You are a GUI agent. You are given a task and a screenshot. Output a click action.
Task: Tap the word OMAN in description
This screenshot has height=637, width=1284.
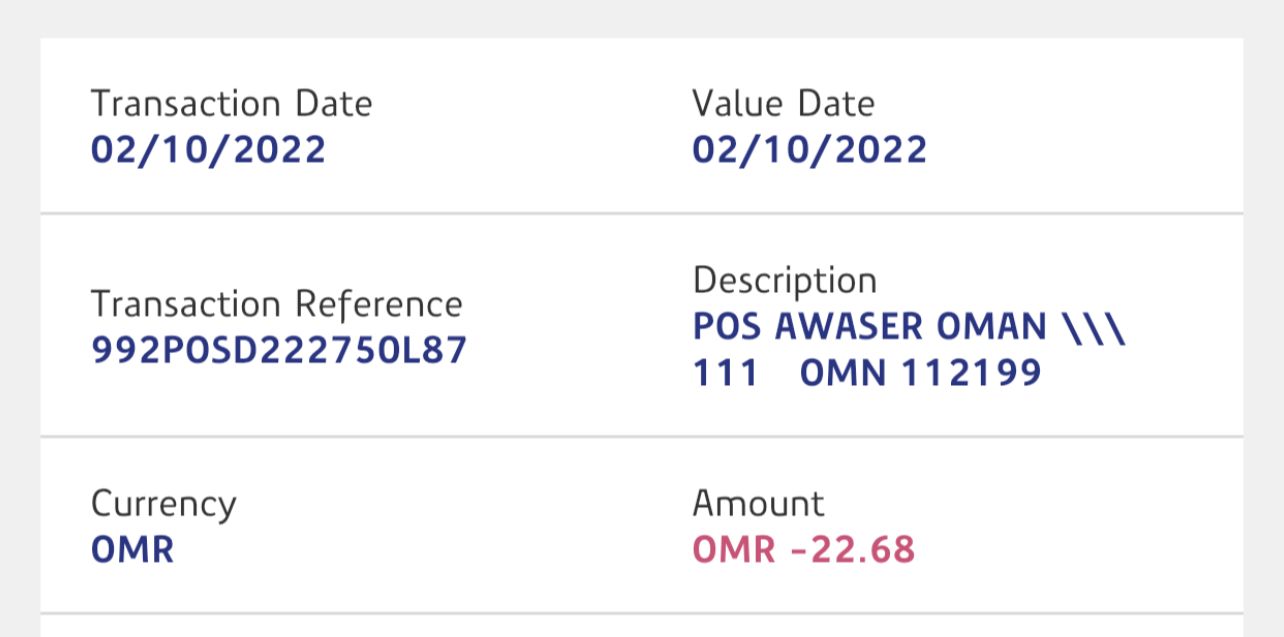(992, 327)
